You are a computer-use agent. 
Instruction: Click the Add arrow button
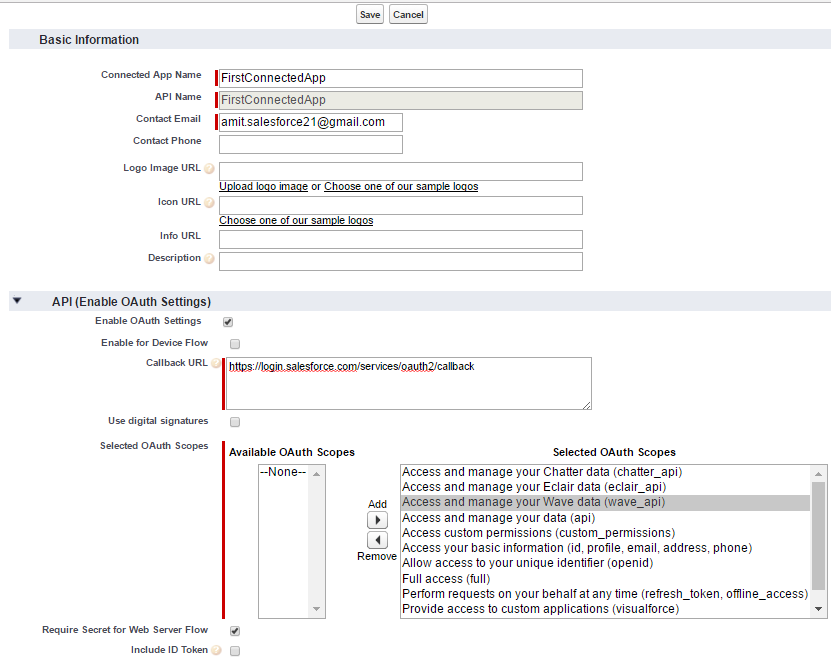[x=377, y=520]
